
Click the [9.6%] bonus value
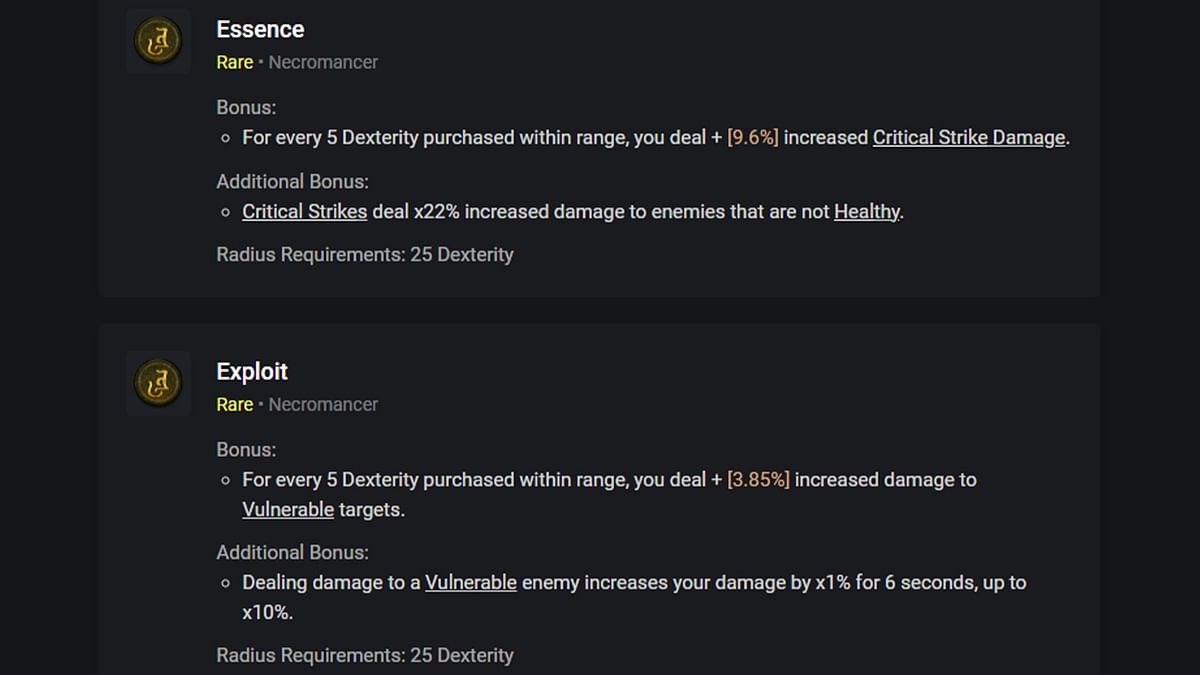point(753,138)
